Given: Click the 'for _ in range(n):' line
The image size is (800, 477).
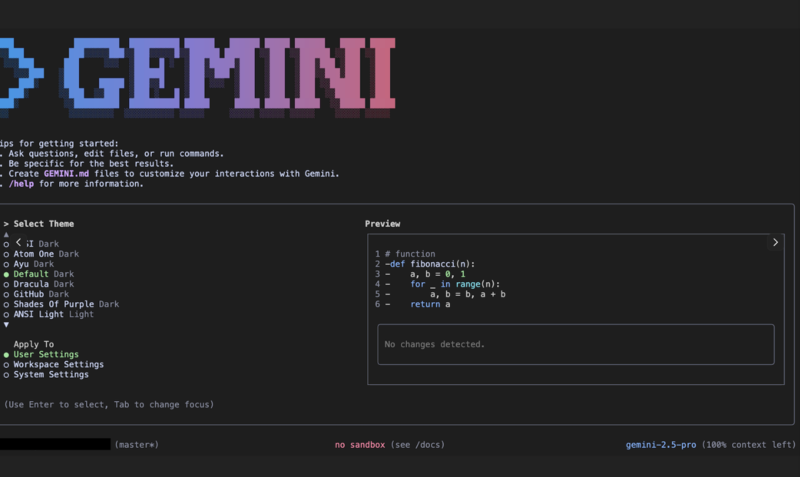Looking at the screenshot, I should 455,284.
